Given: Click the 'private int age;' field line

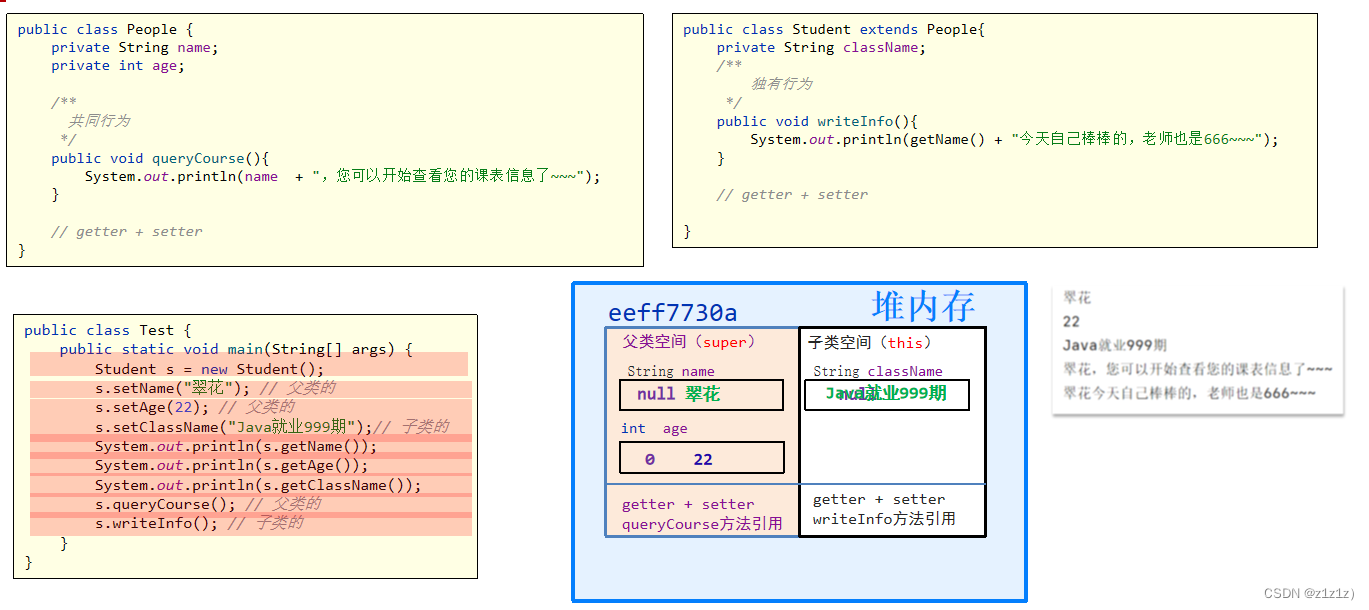Looking at the screenshot, I should 118,65.
